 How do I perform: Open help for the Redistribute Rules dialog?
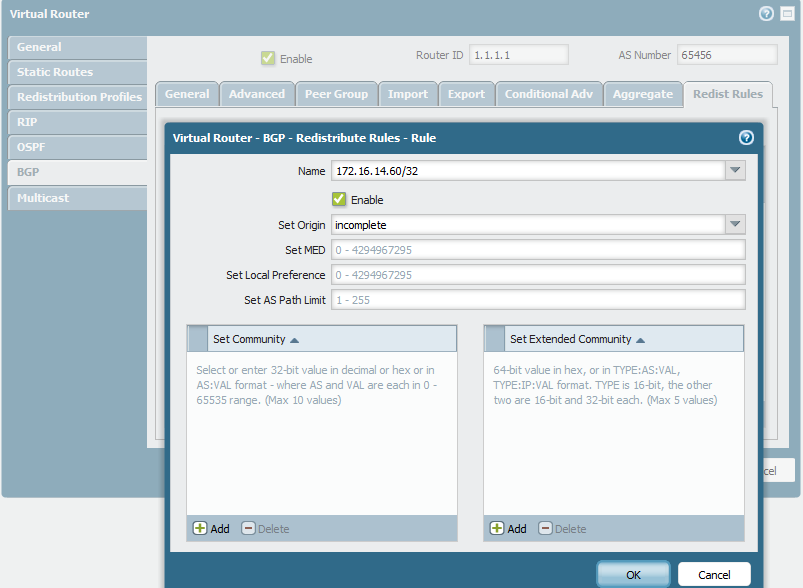746,138
